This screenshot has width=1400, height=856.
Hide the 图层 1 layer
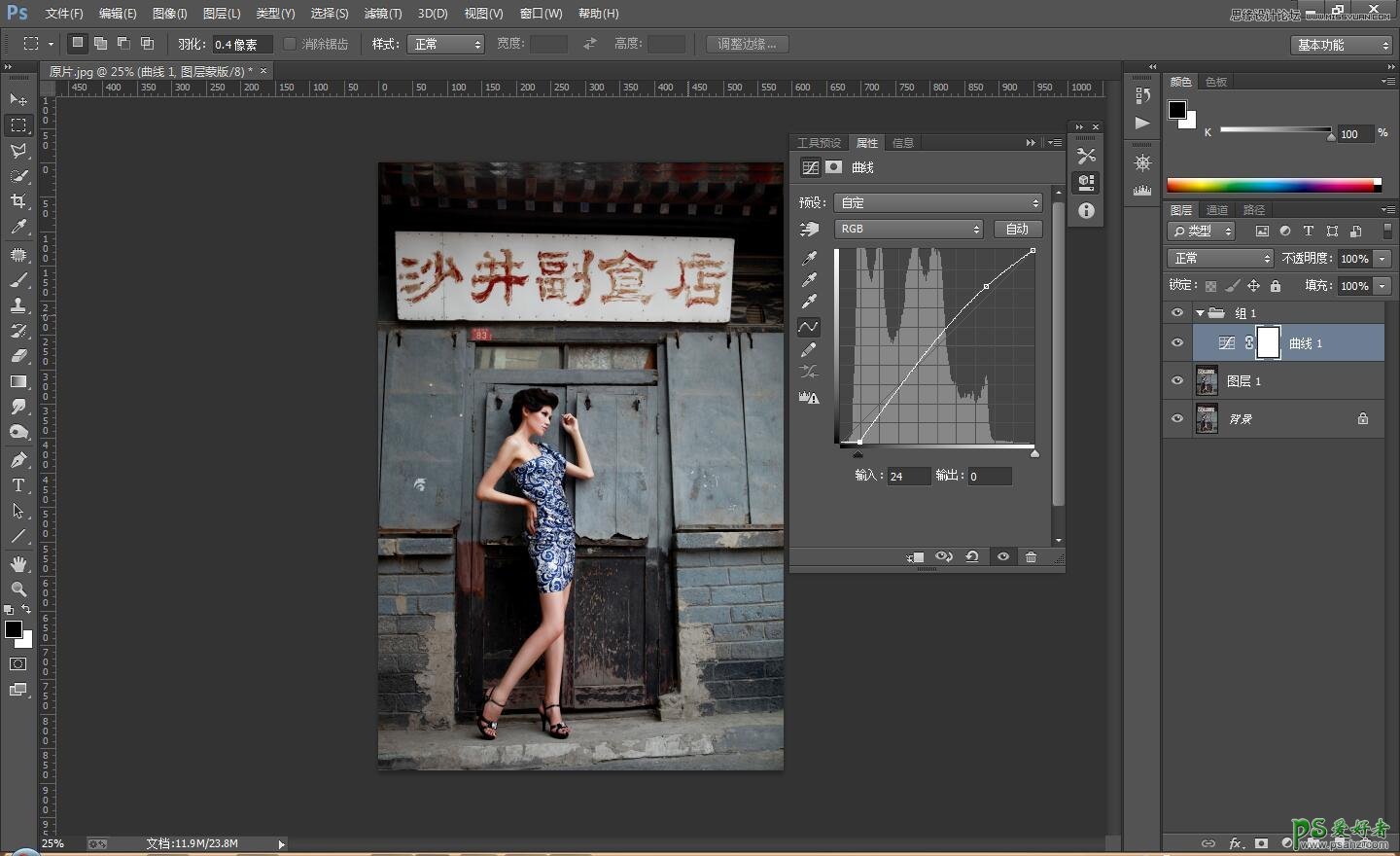1177,381
